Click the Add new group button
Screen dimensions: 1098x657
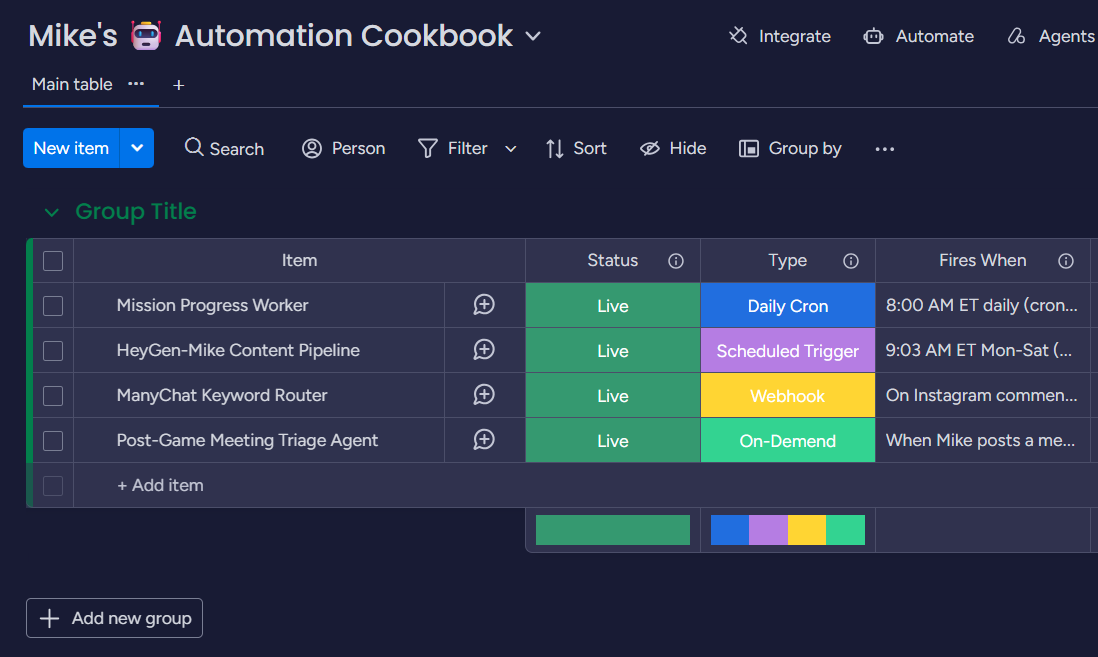pos(114,618)
